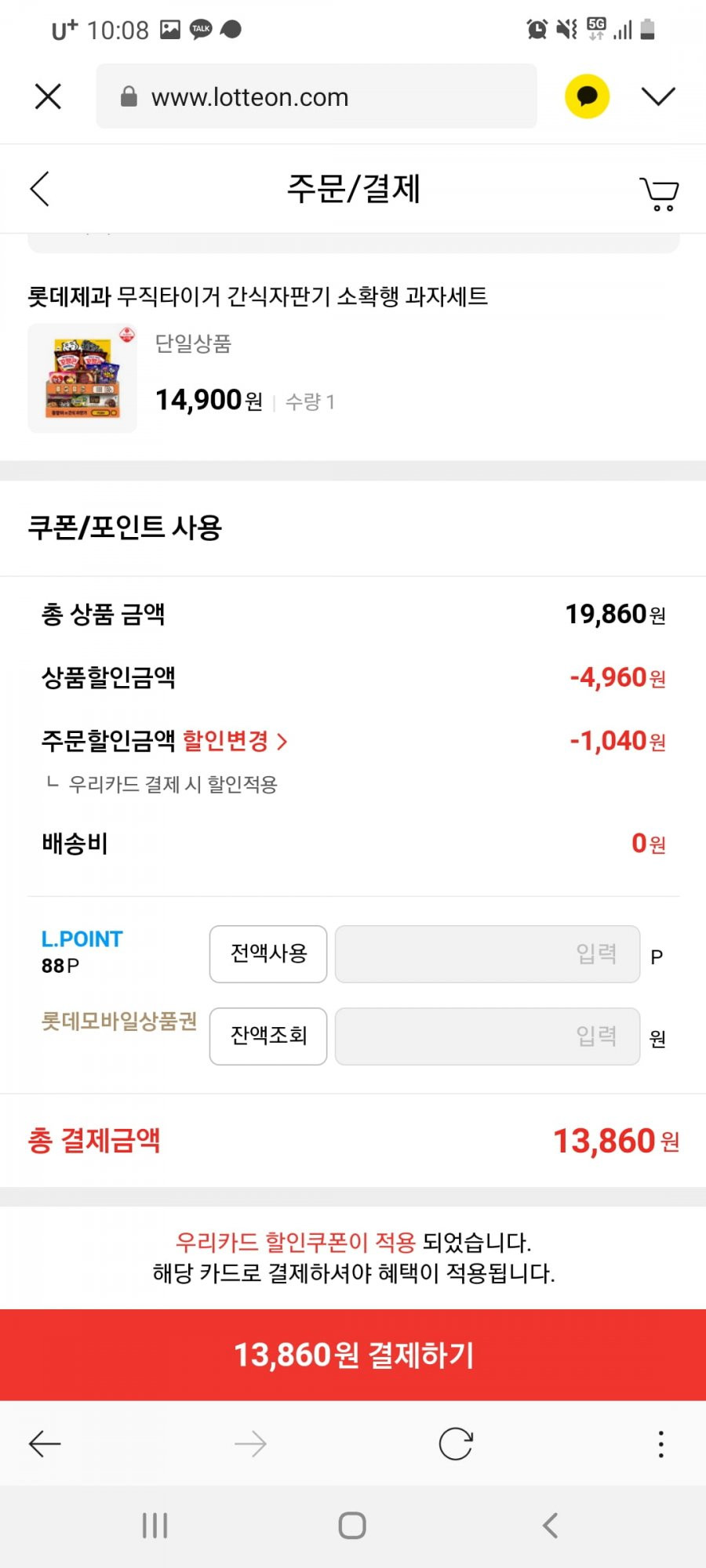
Task: Tap the snack set product thumbnail
Action: 82,378
